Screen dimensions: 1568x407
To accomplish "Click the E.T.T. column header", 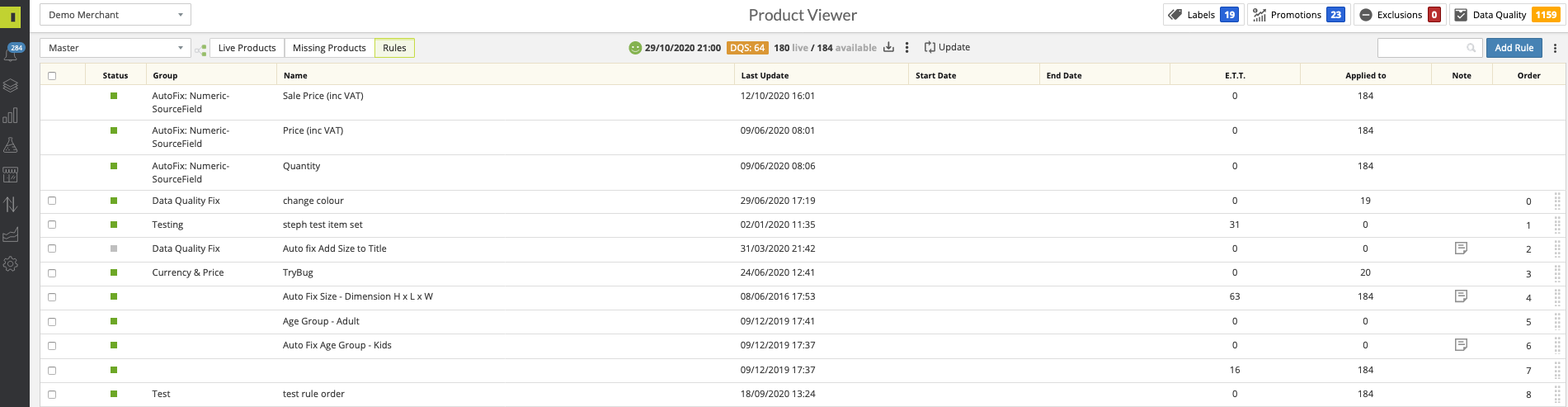I will (x=1235, y=75).
